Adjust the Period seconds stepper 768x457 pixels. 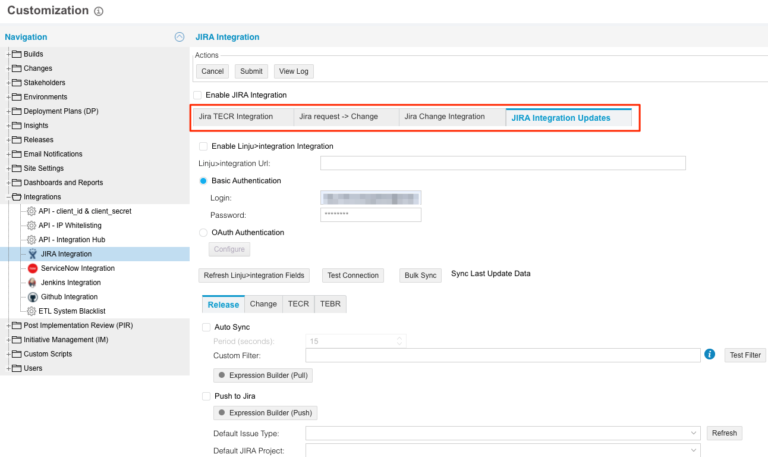(401, 340)
